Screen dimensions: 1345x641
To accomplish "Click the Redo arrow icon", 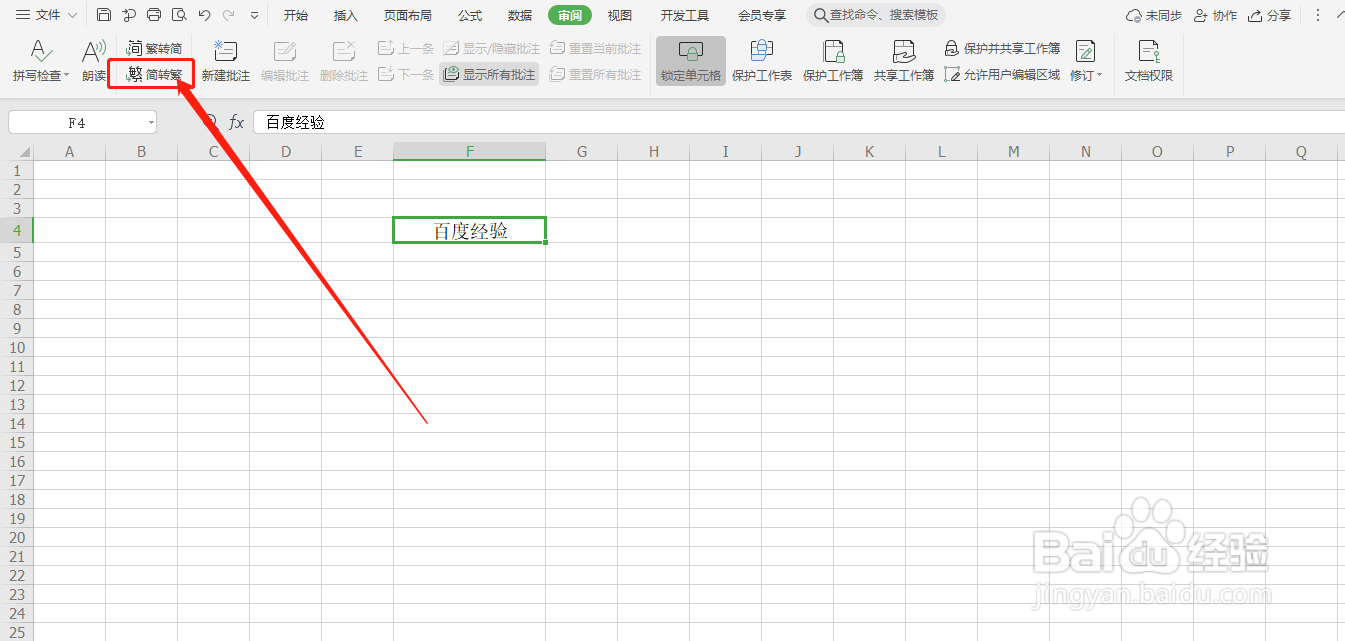I will click(229, 15).
